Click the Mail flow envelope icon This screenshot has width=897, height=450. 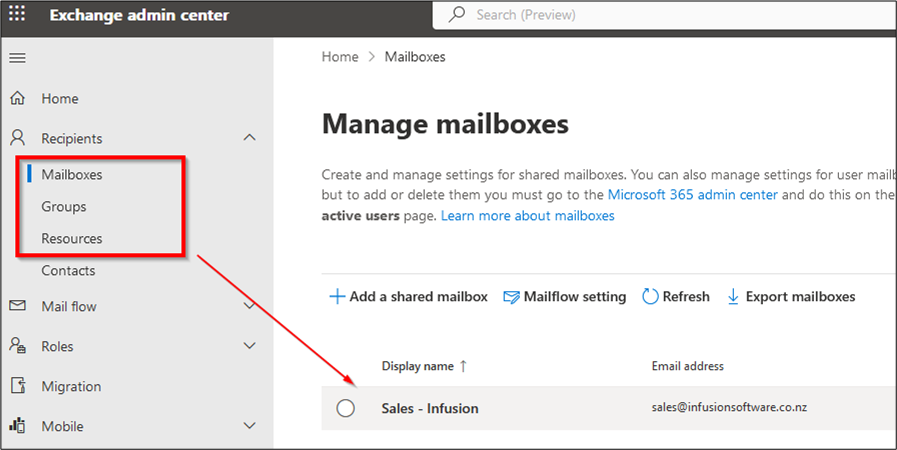[x=18, y=306]
